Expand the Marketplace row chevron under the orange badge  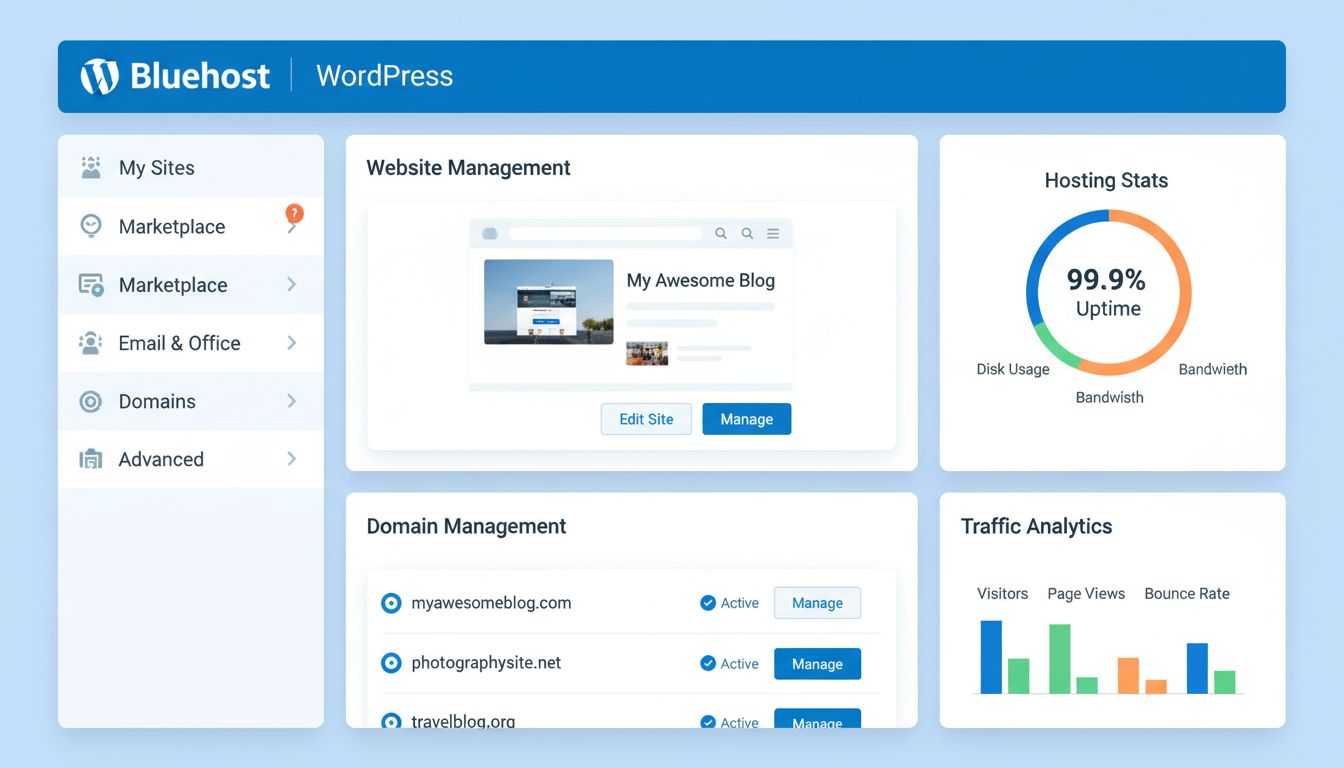(292, 228)
